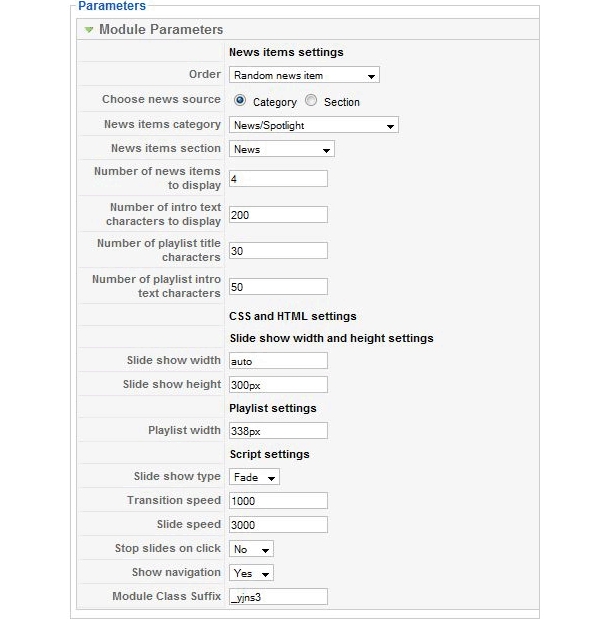Open the Slide show type dropdown

(254, 477)
